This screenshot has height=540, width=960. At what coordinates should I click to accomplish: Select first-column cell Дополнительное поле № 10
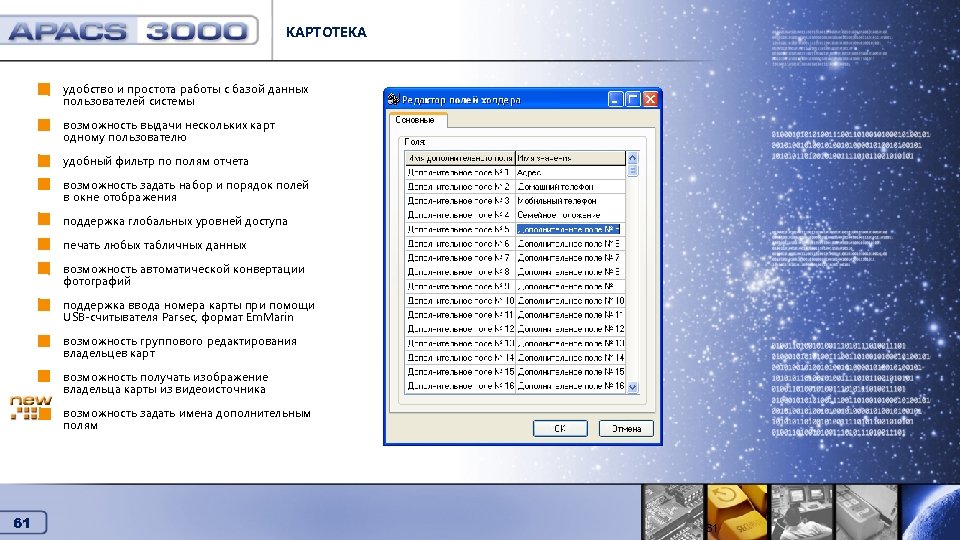click(460, 301)
